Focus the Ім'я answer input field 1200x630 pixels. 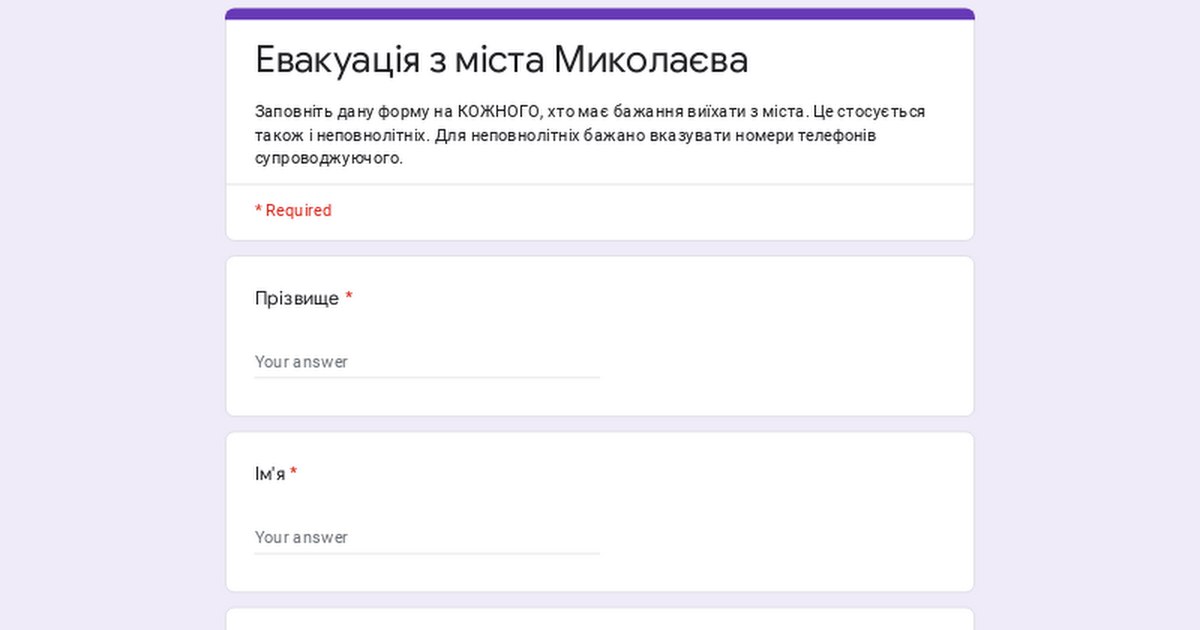click(x=427, y=537)
